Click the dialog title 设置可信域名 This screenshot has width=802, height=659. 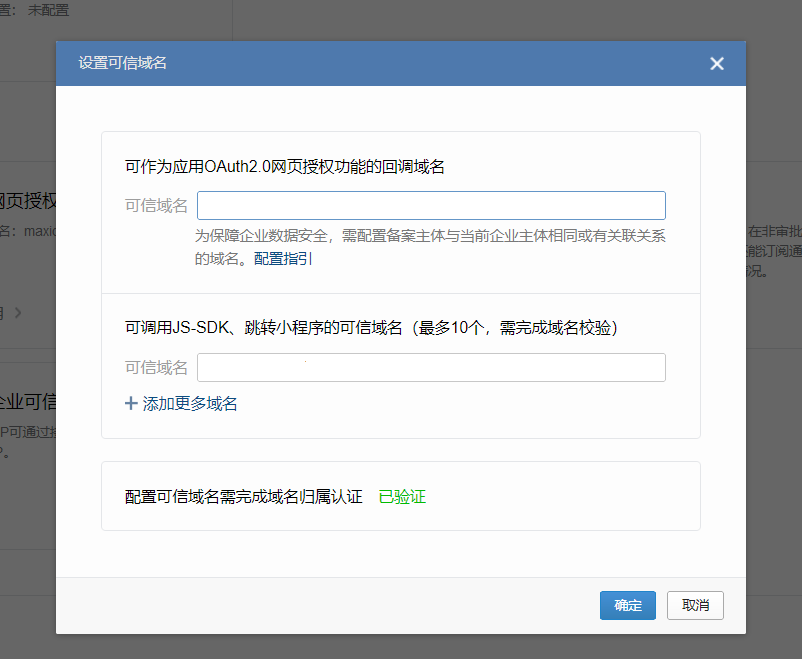coord(122,63)
